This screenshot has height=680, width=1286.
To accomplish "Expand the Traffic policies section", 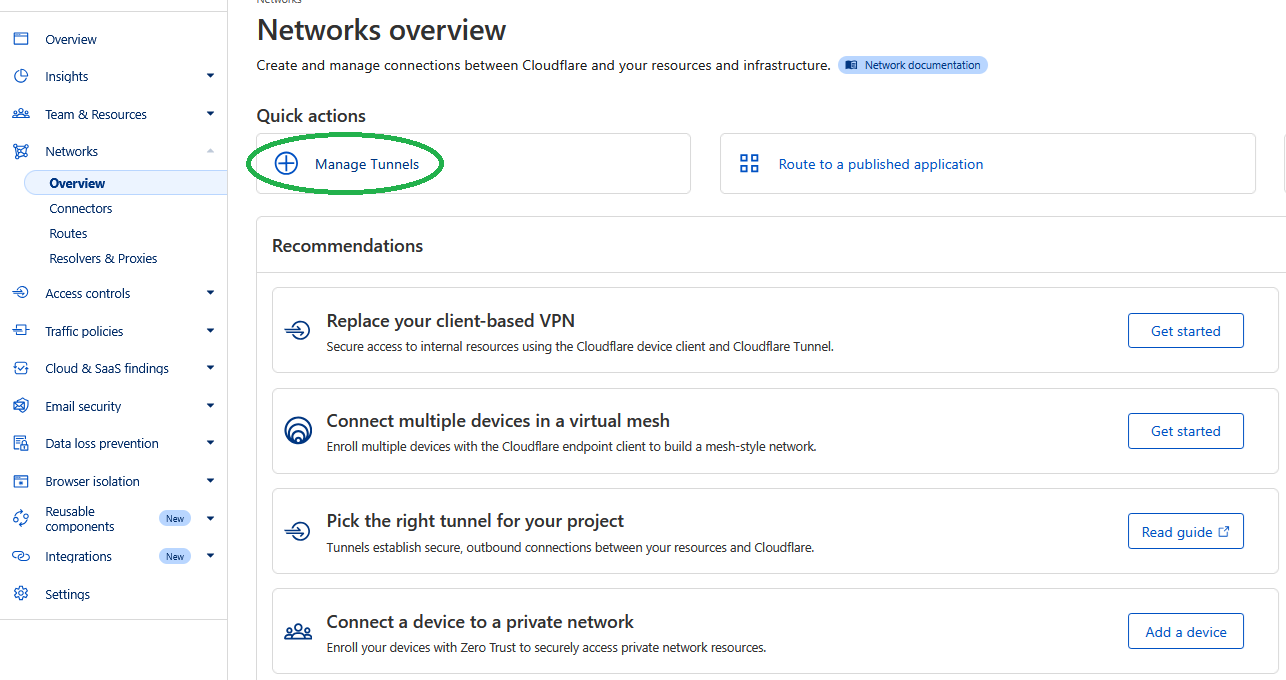I will [x=210, y=331].
